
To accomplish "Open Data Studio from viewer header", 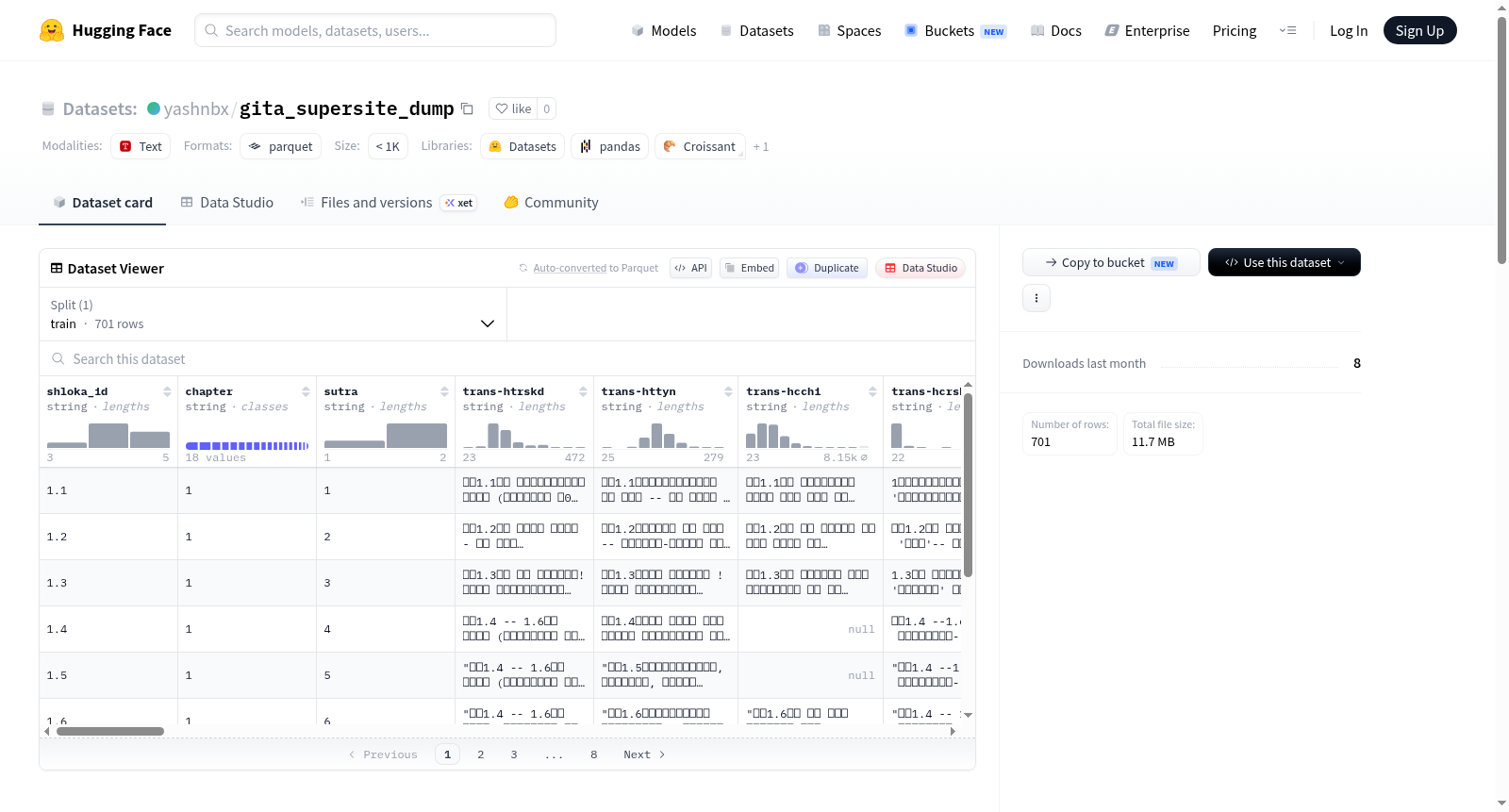I will pyautogui.click(x=920, y=268).
